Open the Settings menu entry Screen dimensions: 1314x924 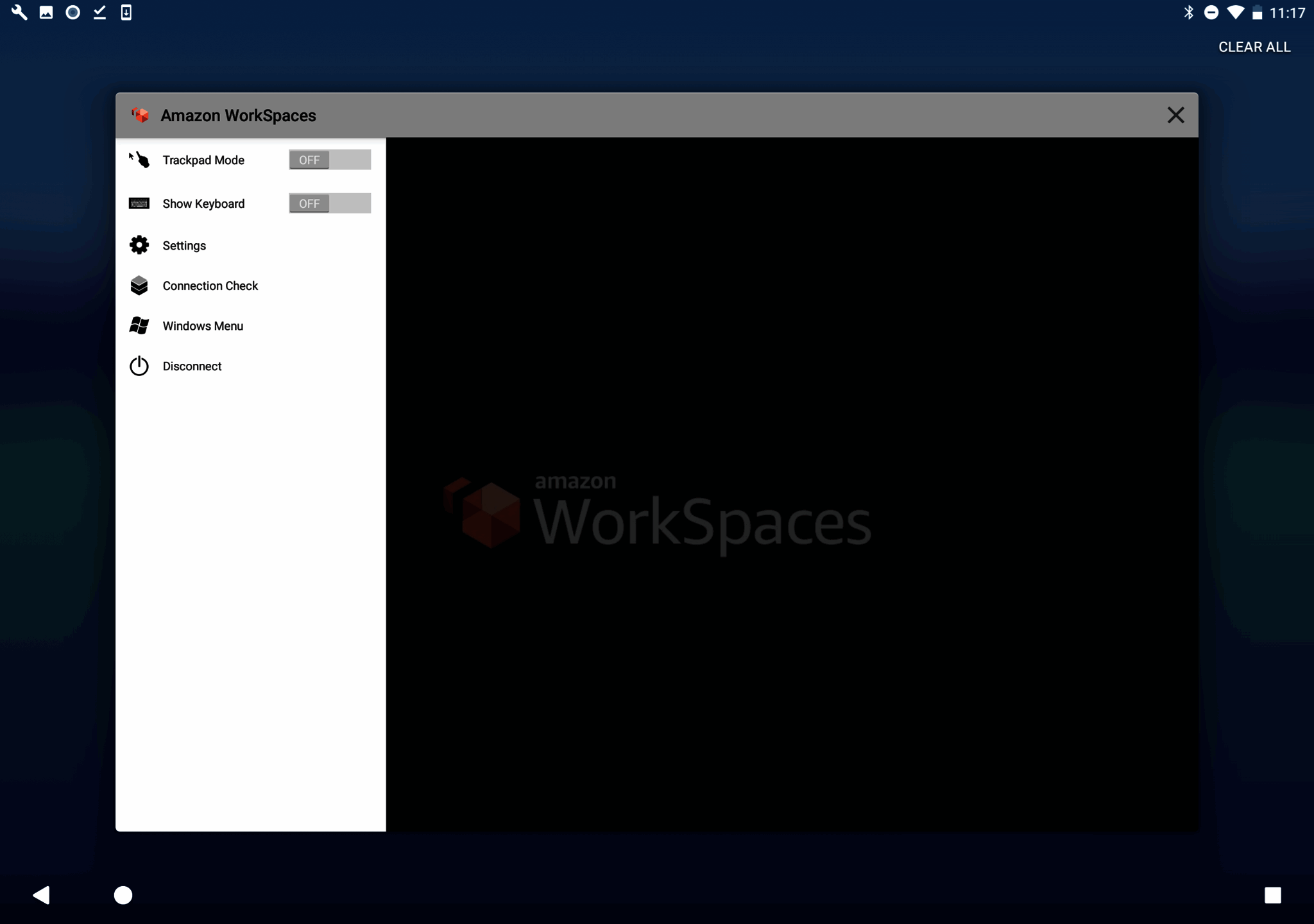(x=184, y=246)
